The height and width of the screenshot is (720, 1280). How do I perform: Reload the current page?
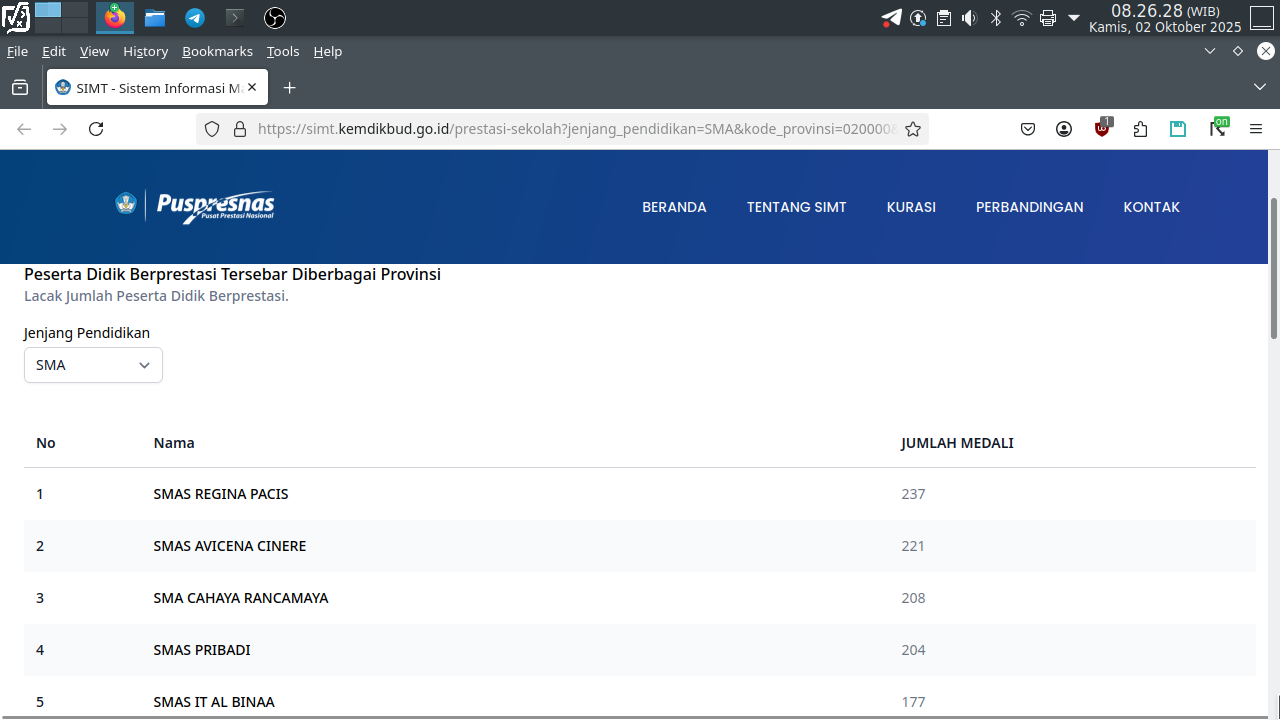coord(96,129)
